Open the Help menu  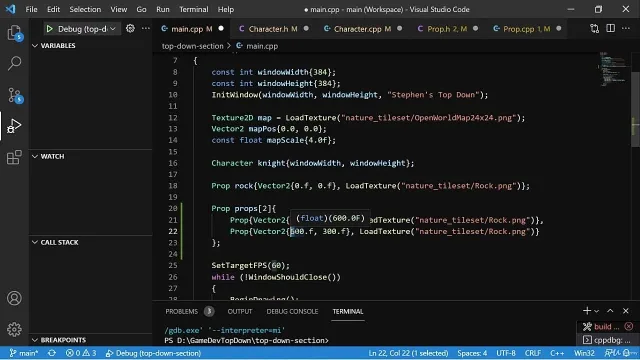coord(226,9)
